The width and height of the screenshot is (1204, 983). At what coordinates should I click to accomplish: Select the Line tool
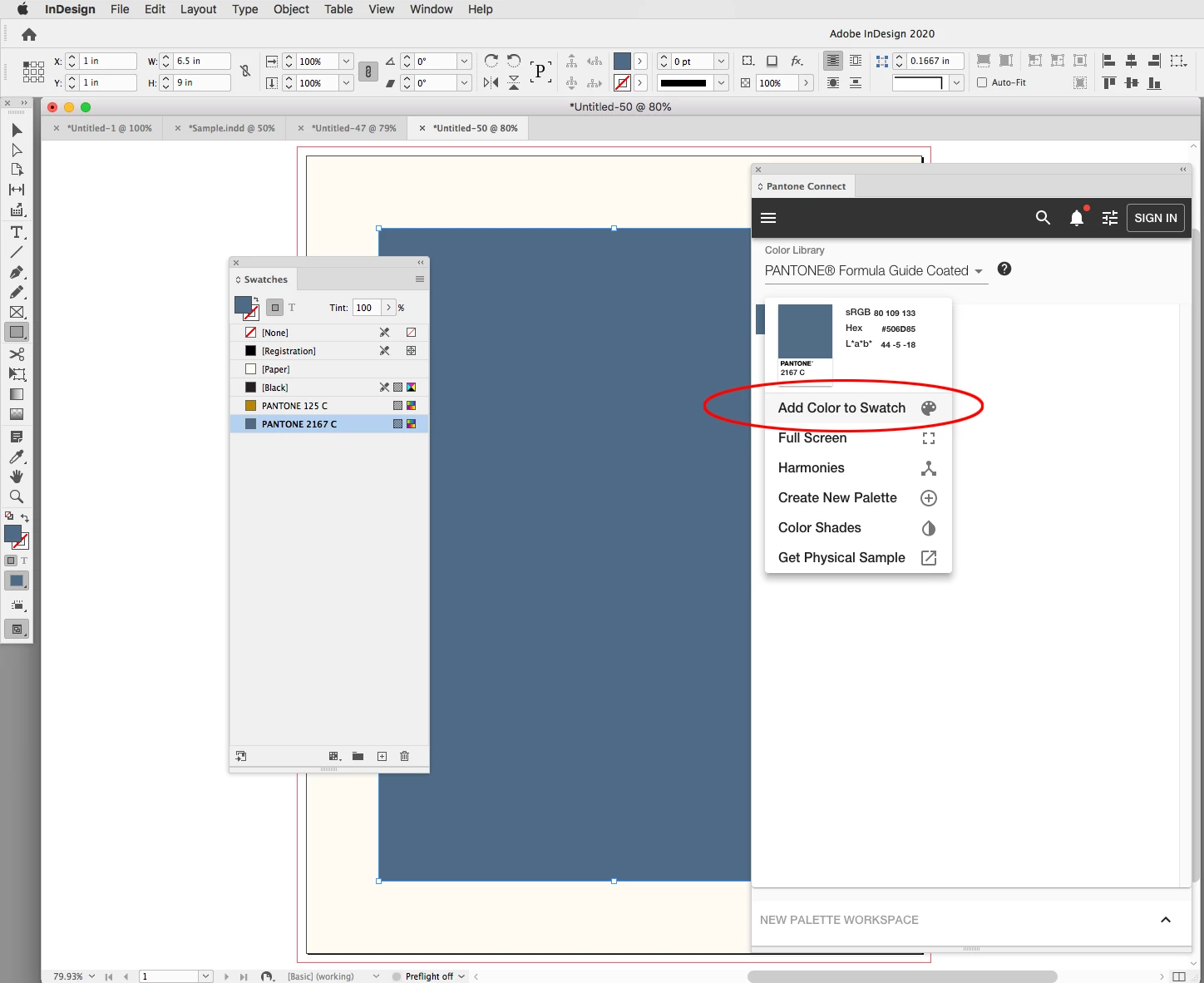point(17,252)
